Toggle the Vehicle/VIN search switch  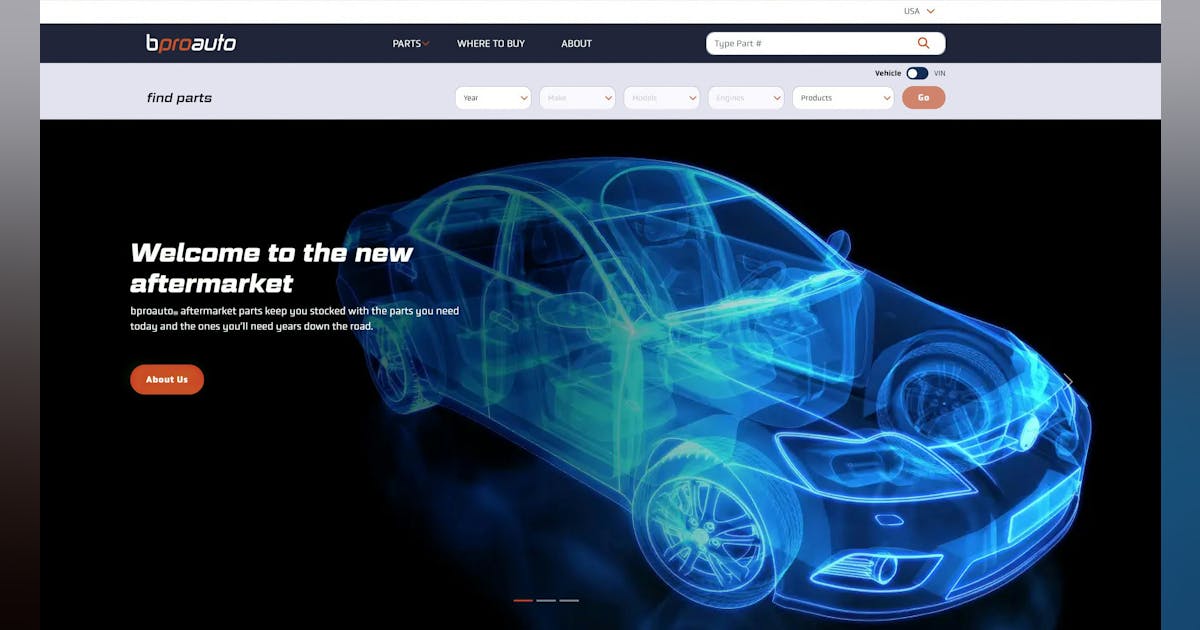pyautogui.click(x=915, y=73)
